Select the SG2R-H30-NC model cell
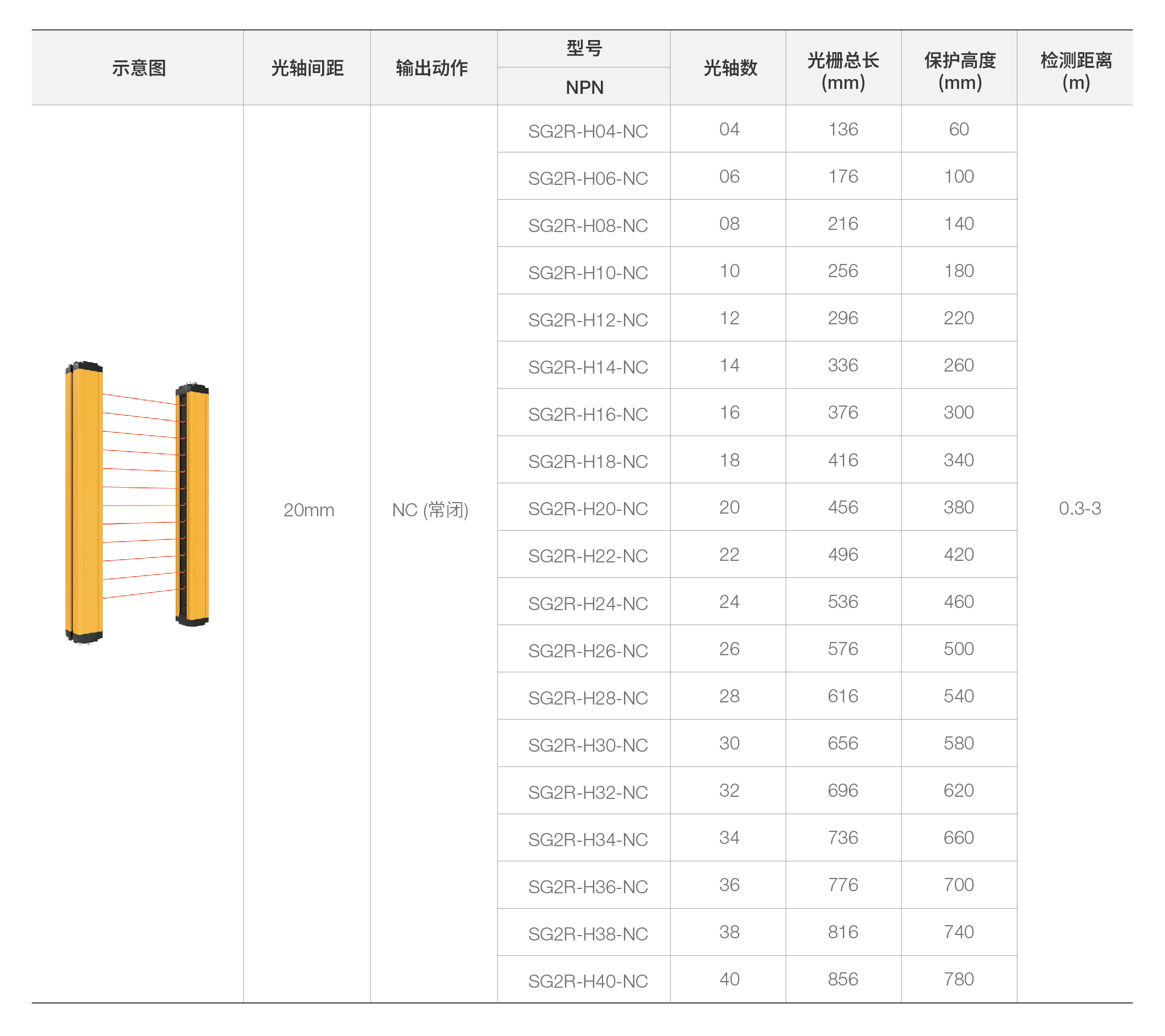1165x1036 pixels. [588, 745]
